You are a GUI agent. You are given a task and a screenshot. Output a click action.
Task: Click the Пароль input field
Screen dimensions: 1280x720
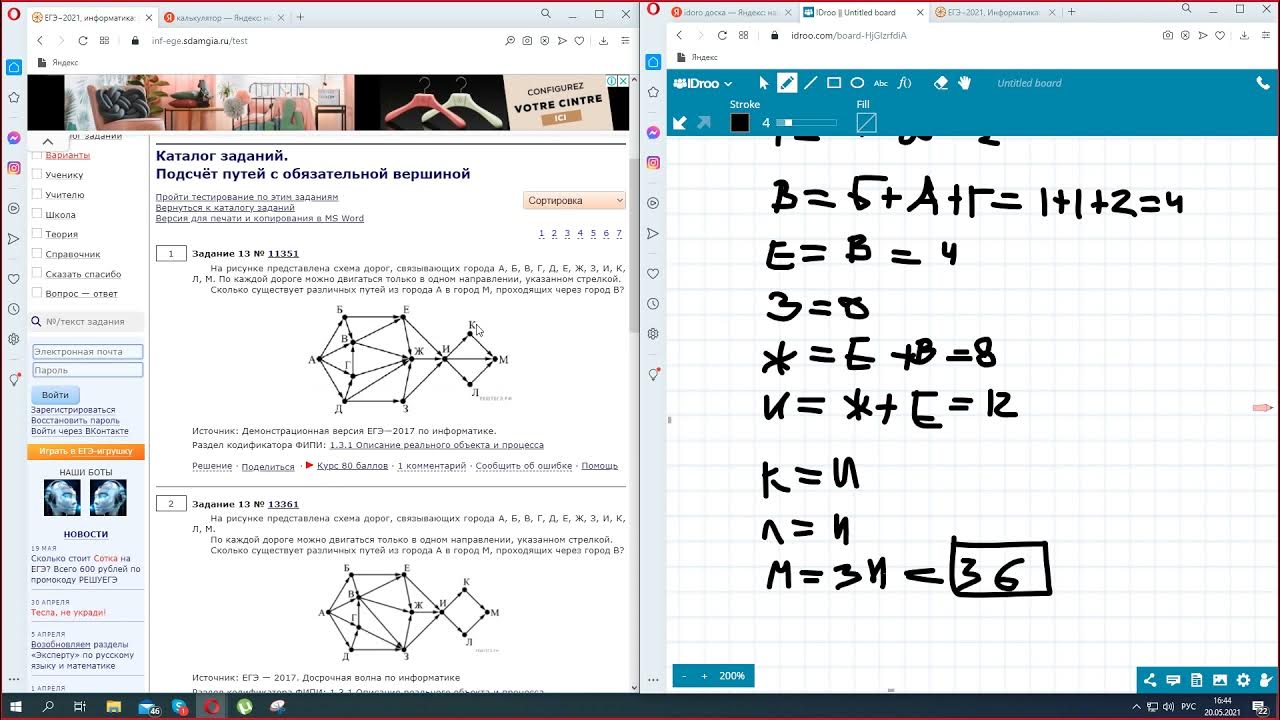(87, 370)
